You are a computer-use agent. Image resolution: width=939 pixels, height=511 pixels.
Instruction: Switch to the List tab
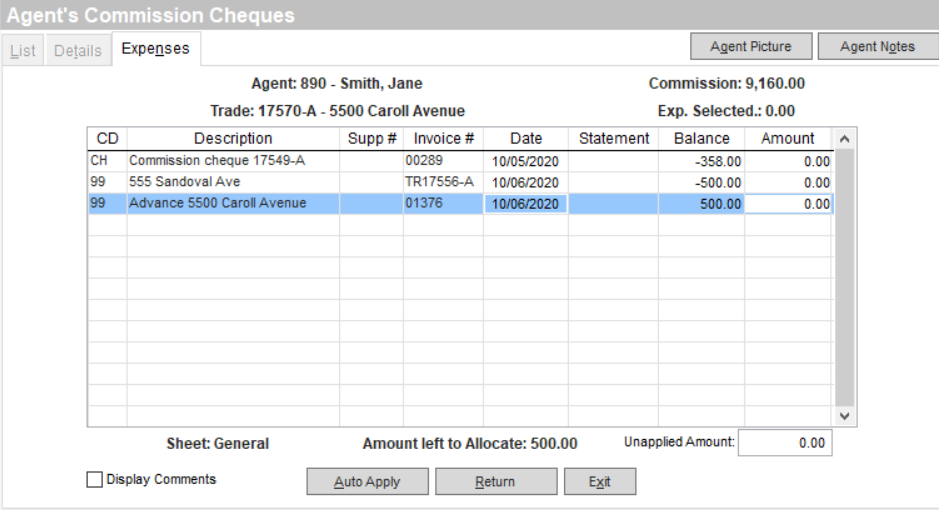23,50
